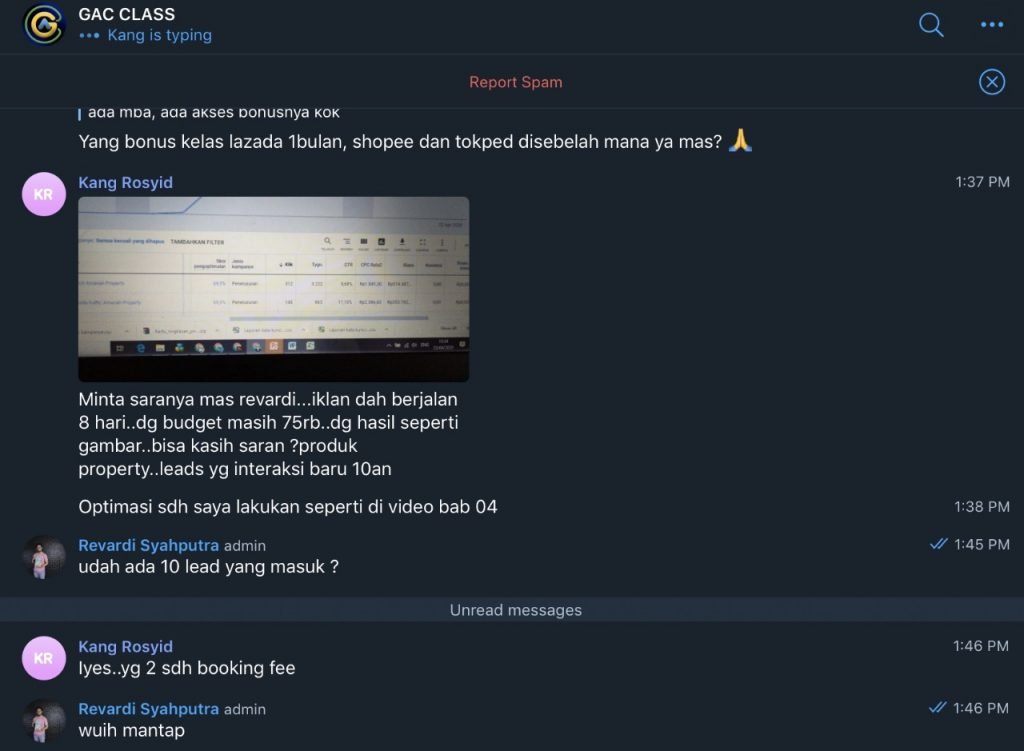
Task: Open the GAC CLASS group logo avatar
Action: [44, 25]
